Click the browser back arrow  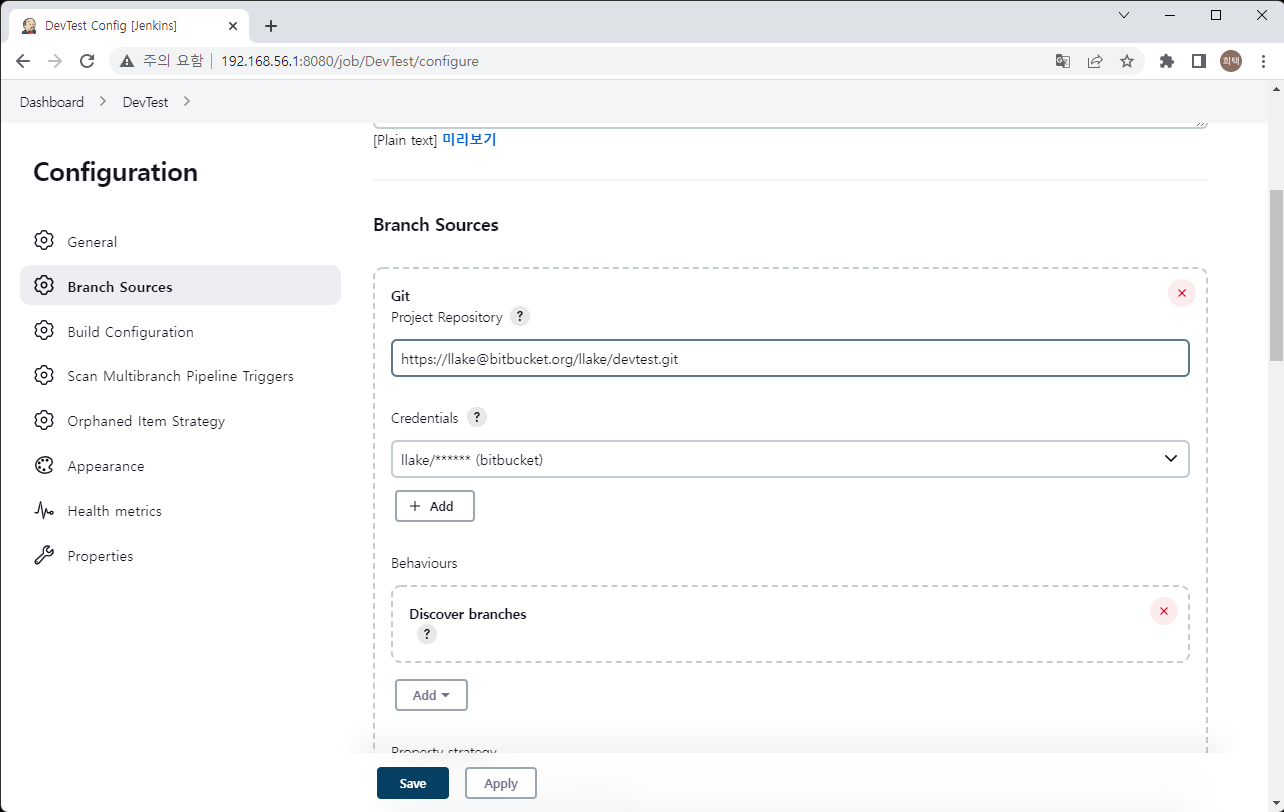click(x=23, y=61)
